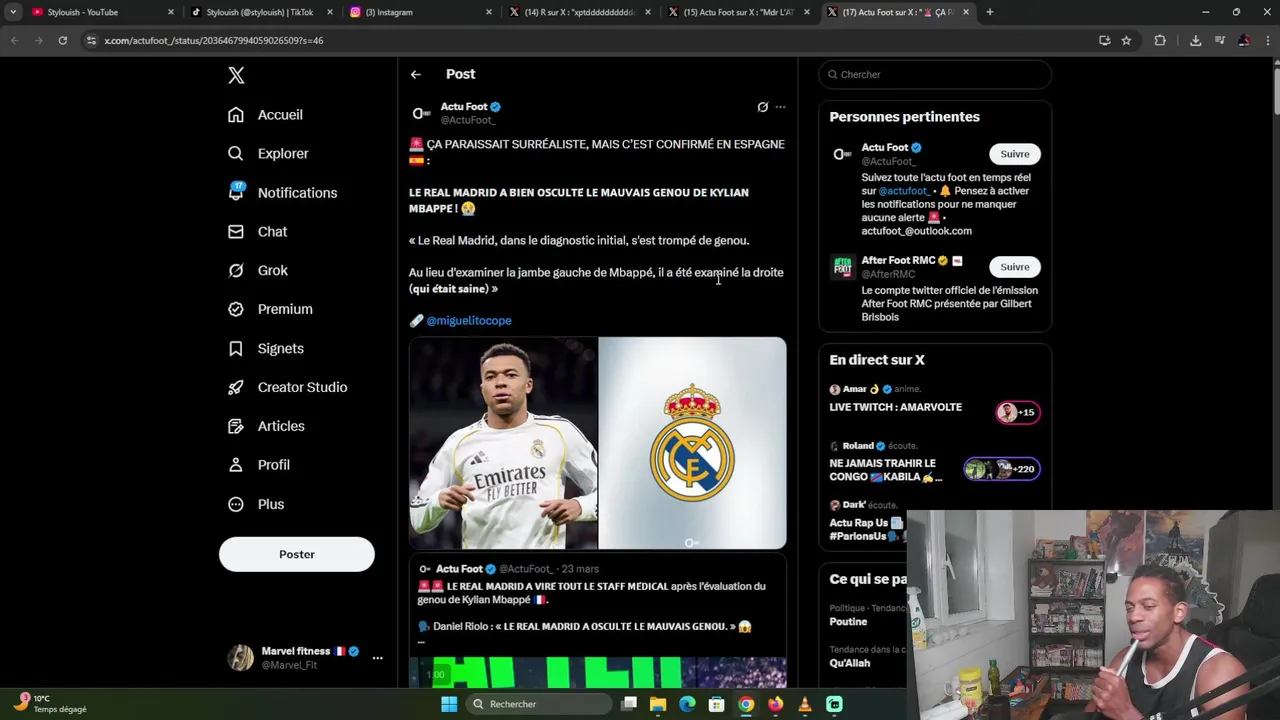Open Chrome profile avatar
This screenshot has width=1280, height=720.
pyautogui.click(x=1244, y=40)
